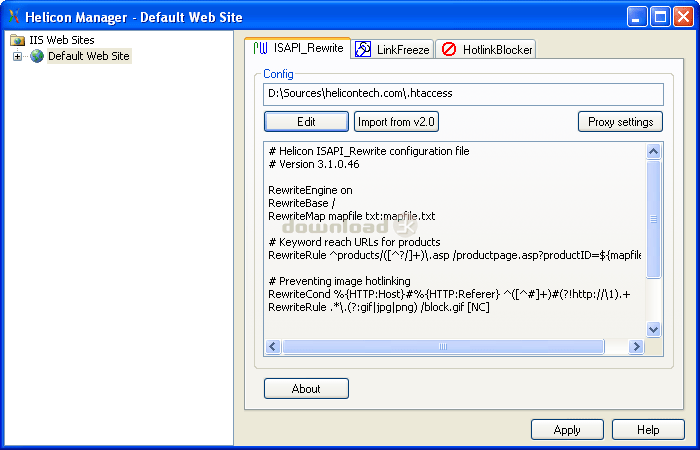This screenshot has width=700, height=450.
Task: Click the 'RewriteBase /' line
Action: click(302, 203)
